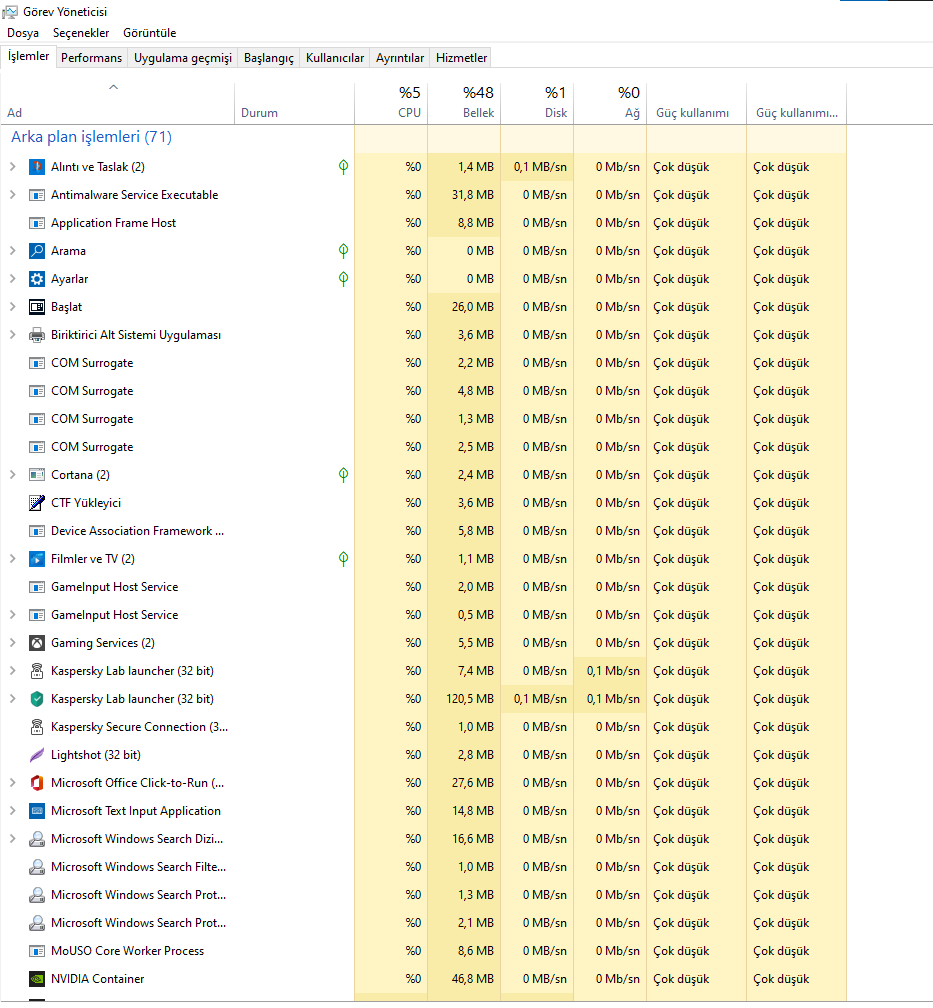Click the Görev Yöneticisi title bar icon
Screen dimensions: 933x1008
click(10, 12)
